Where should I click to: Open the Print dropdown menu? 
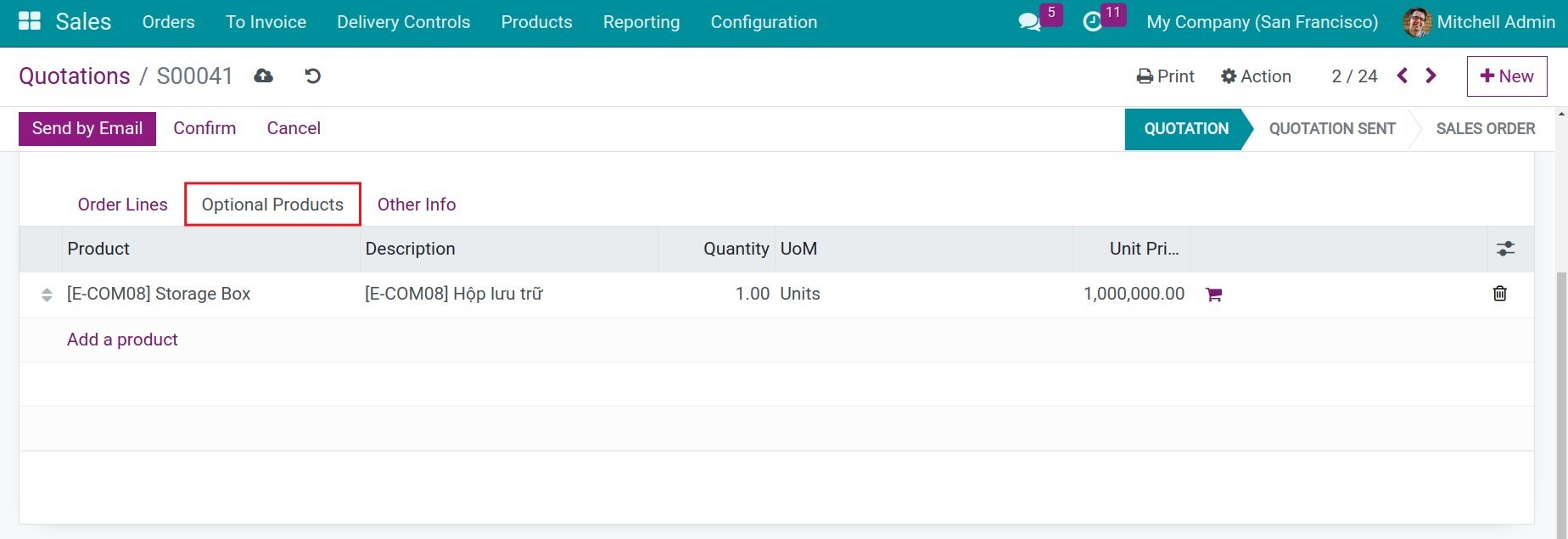1165,76
